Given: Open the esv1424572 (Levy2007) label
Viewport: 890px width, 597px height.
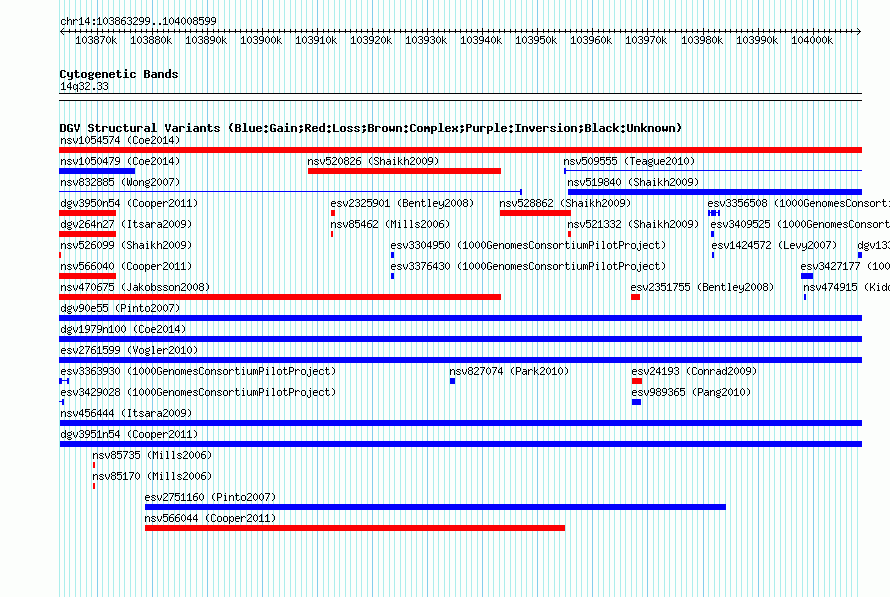Looking at the screenshot, I should 774,245.
